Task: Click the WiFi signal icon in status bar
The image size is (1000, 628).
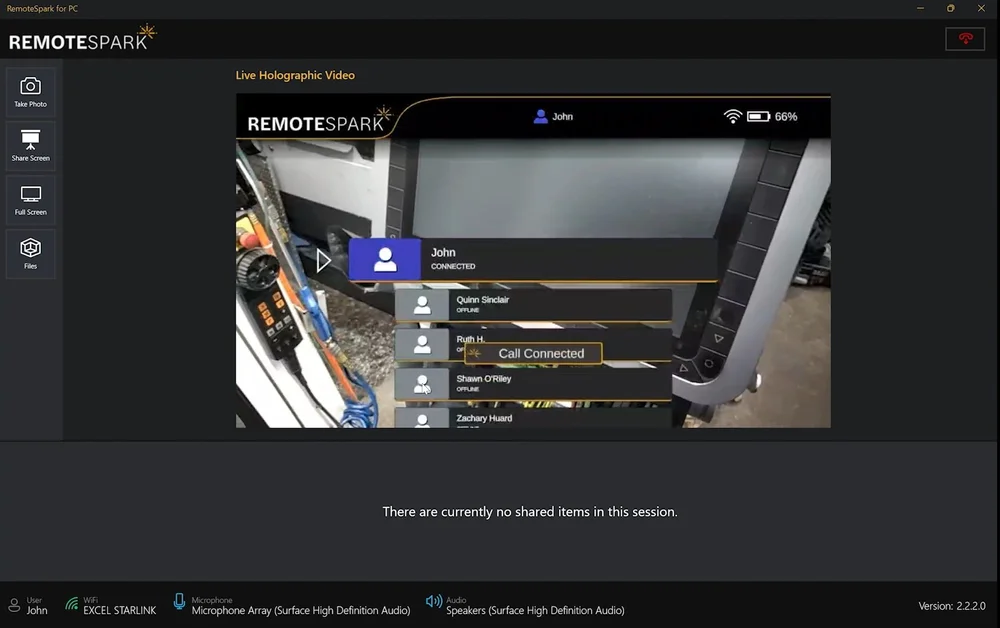Action: tap(71, 604)
